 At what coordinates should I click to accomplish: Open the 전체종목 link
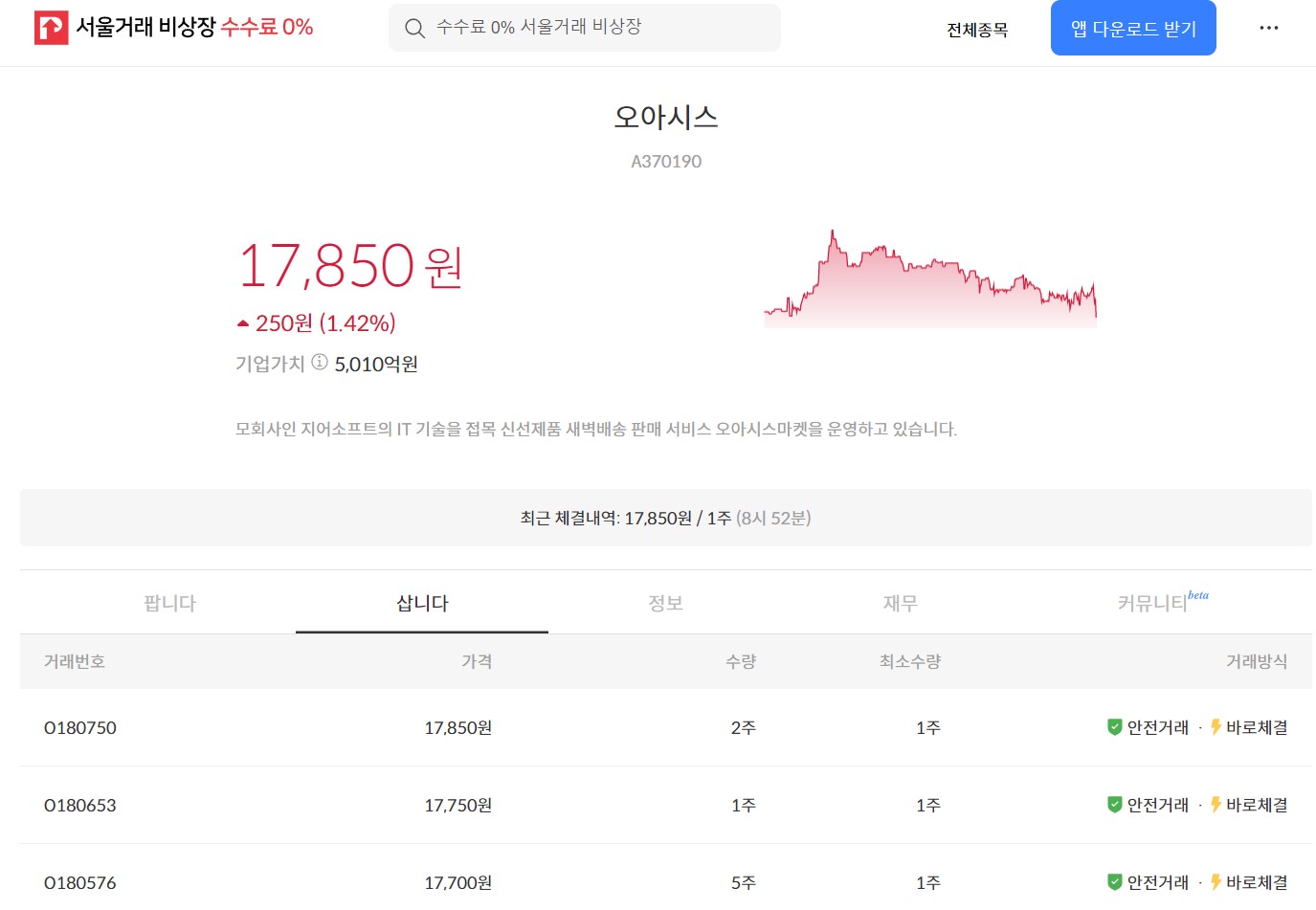[x=977, y=30]
